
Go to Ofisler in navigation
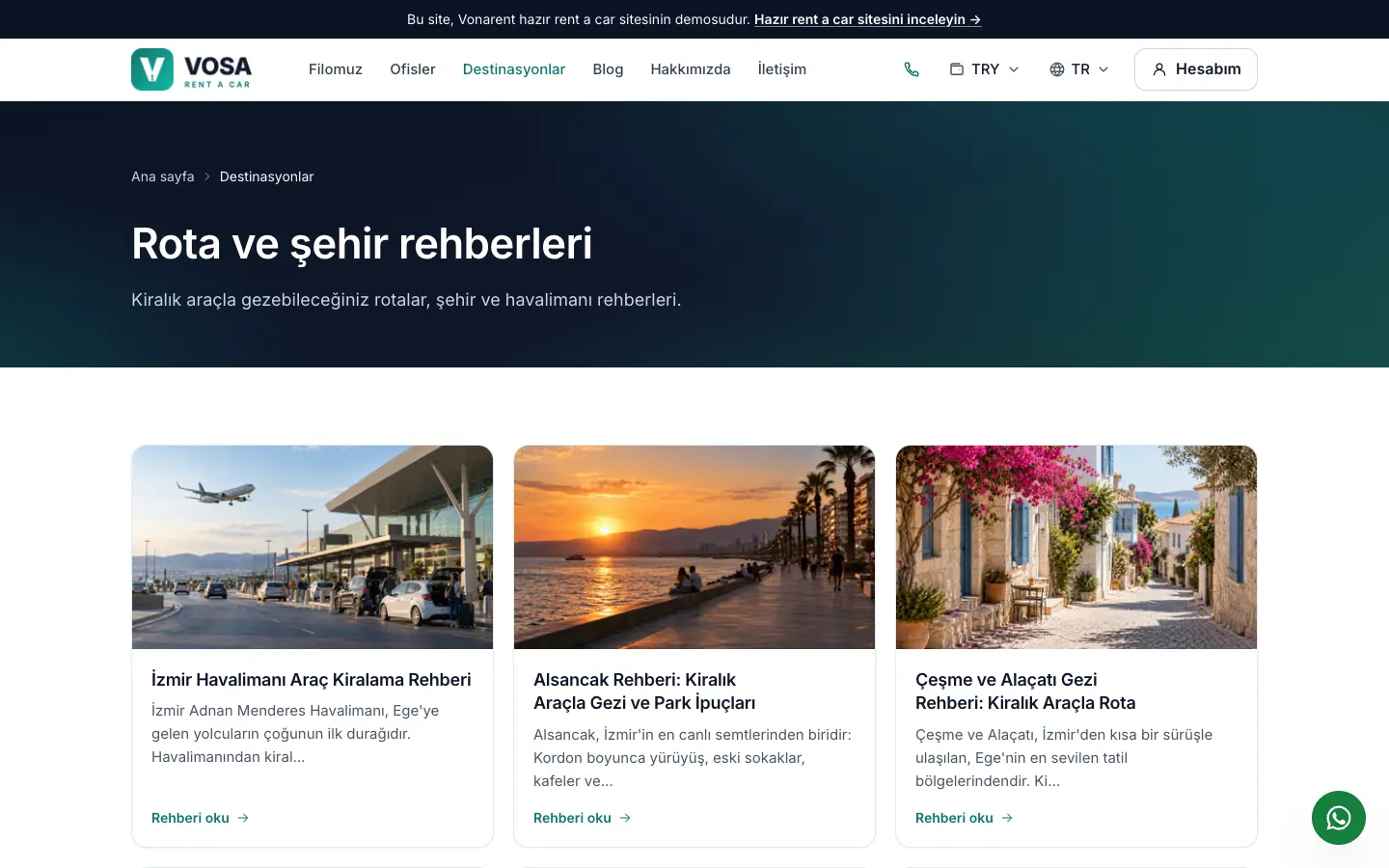(x=413, y=69)
